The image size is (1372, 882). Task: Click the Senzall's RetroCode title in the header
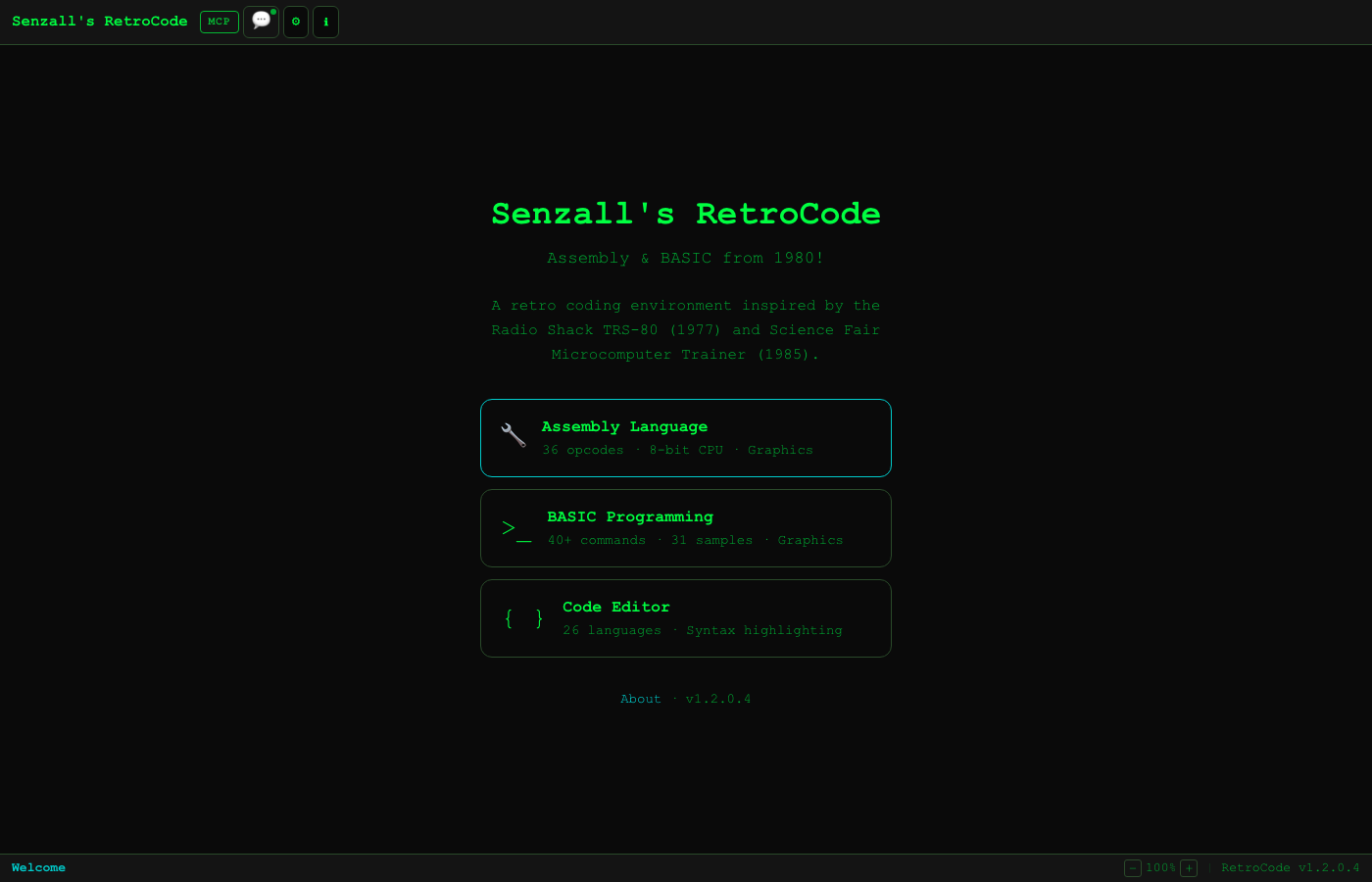99,21
